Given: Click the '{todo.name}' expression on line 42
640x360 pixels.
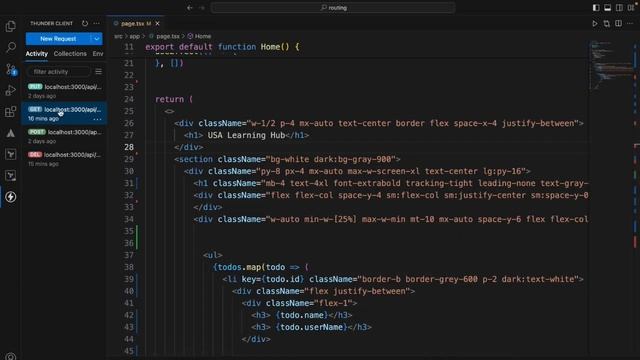Looking at the screenshot, I should tap(302, 315).
